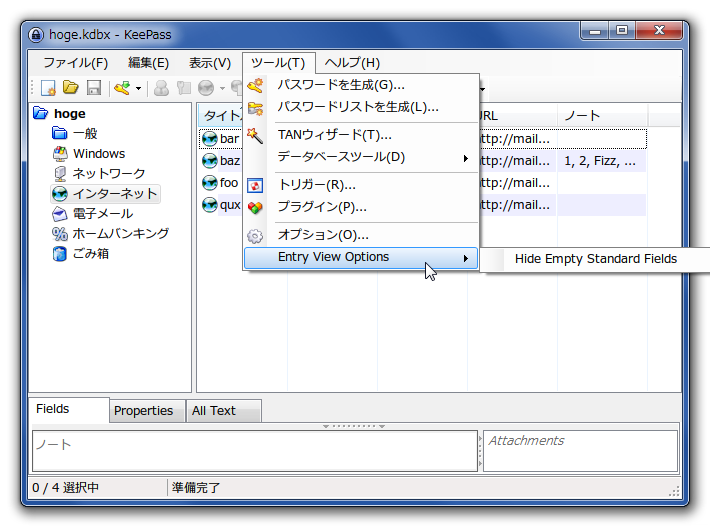Click the Open database folder icon

[71, 87]
